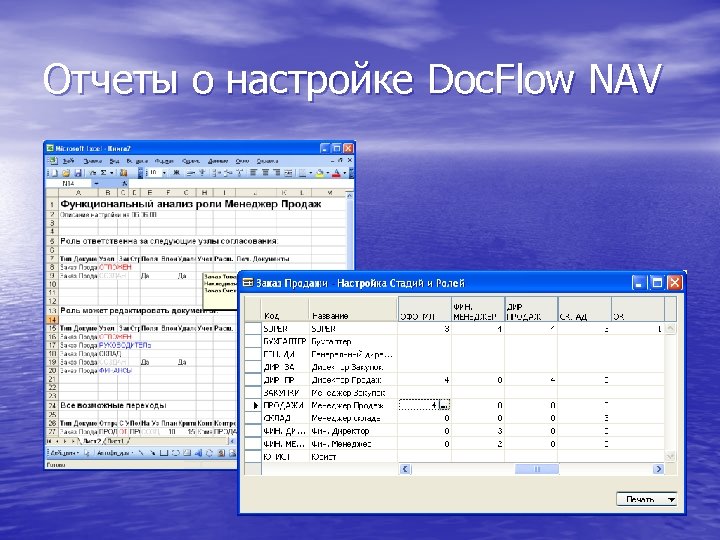Click lookup button in ПРОДАЖИ row cell
Screen dimensions: 720x540
tap(444, 405)
